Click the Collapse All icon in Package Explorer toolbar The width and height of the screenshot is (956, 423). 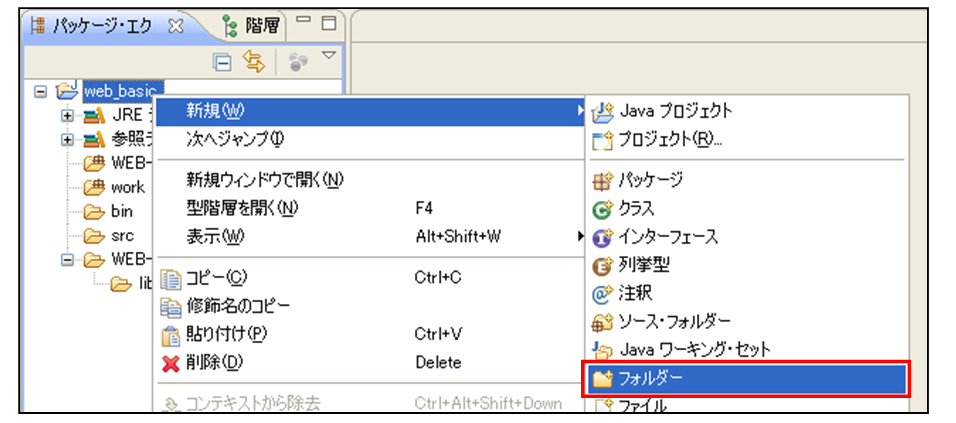(x=224, y=62)
